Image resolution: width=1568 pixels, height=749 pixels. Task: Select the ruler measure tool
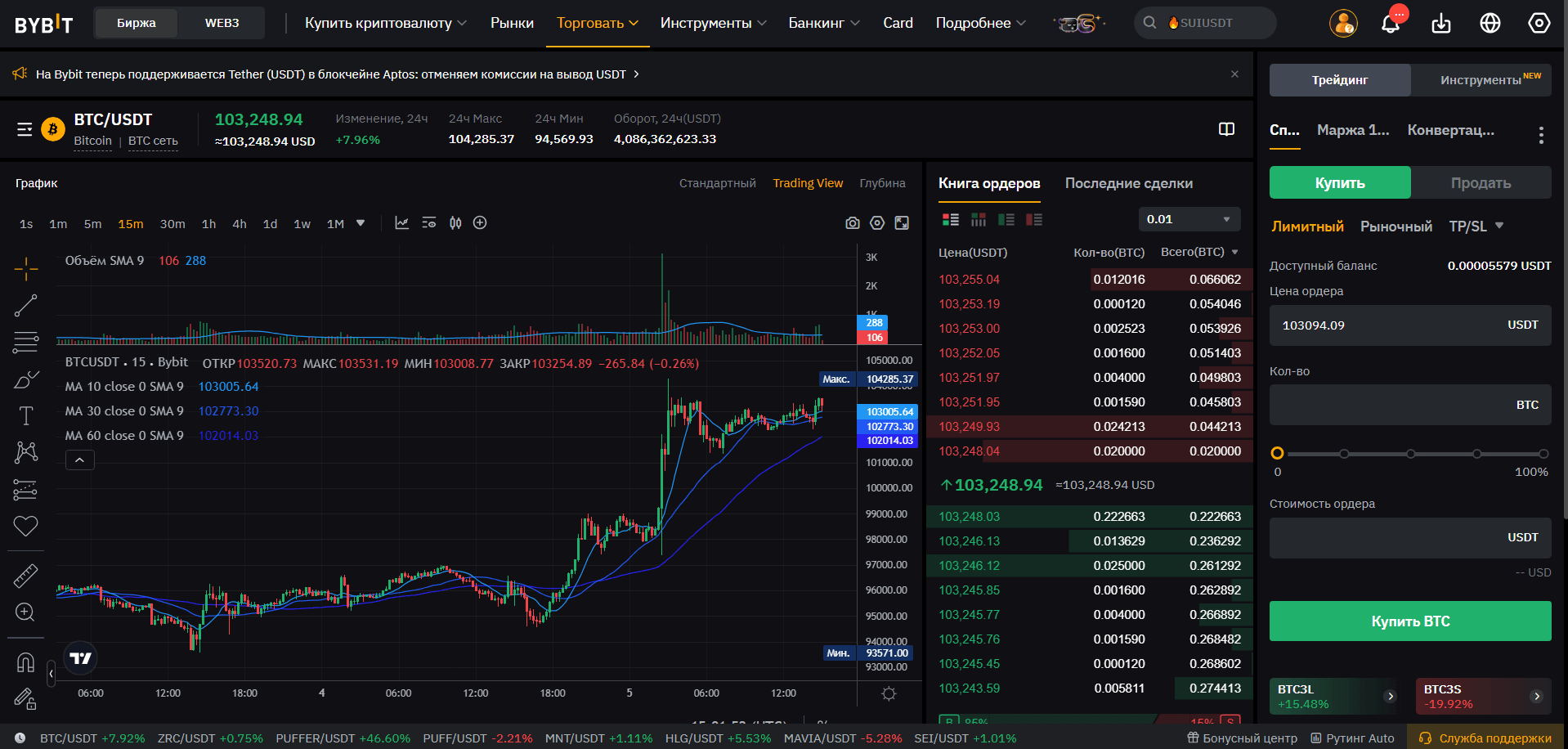click(25, 576)
